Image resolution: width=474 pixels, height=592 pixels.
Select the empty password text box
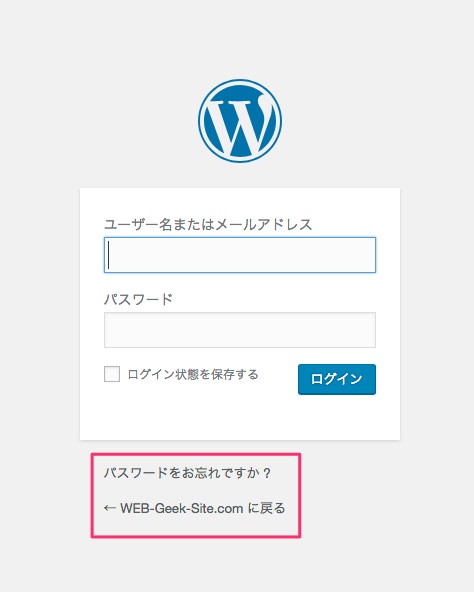coord(240,330)
